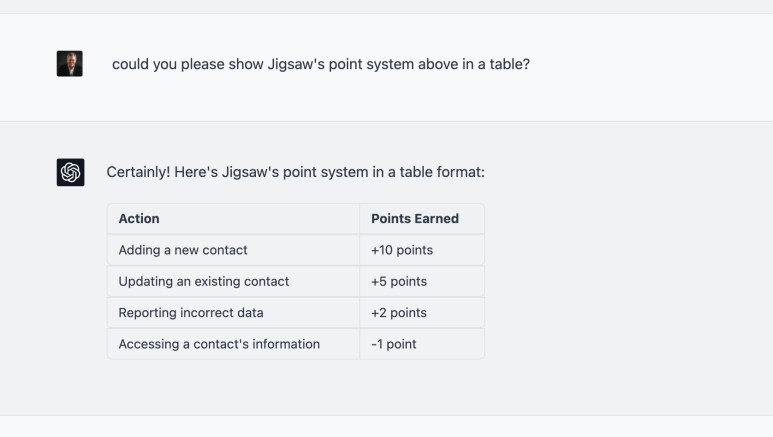
Task: Click the word 'Jigsaw's' in user message
Action: pyautogui.click(x=296, y=64)
